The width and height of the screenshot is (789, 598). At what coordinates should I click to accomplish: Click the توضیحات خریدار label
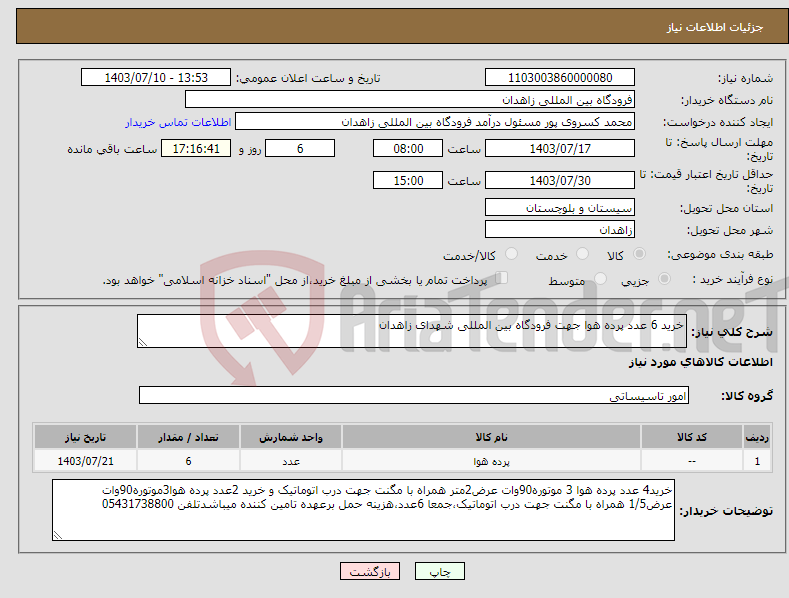tap(726, 511)
